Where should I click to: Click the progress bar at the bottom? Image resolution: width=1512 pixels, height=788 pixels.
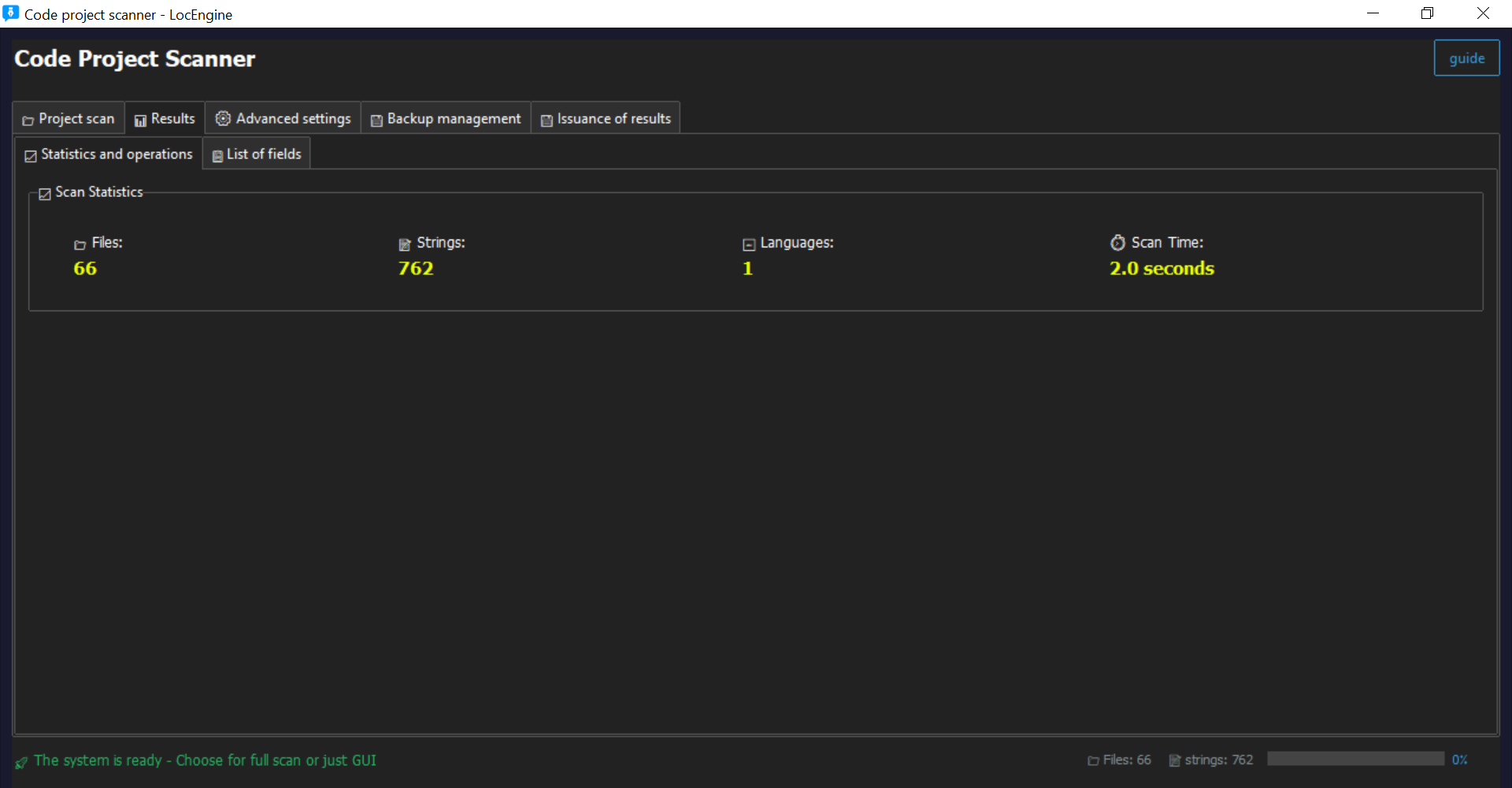[1356, 759]
